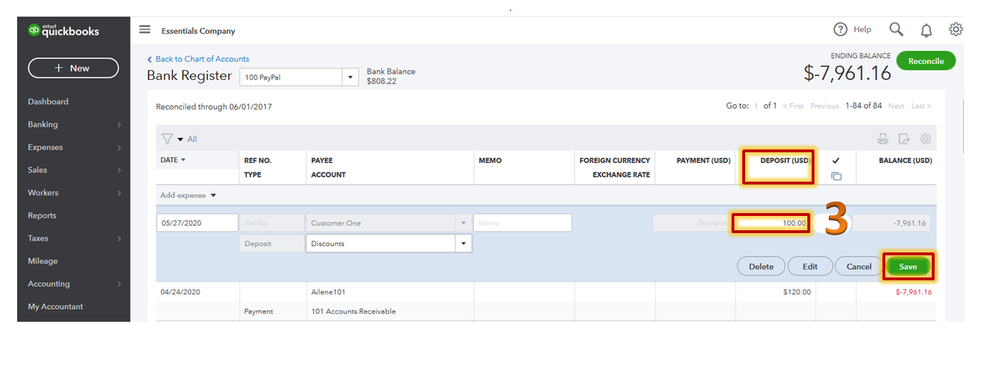Screen dimensions: 999x384
Task: Click the deposit amount field 100.00
Action: pos(771,224)
